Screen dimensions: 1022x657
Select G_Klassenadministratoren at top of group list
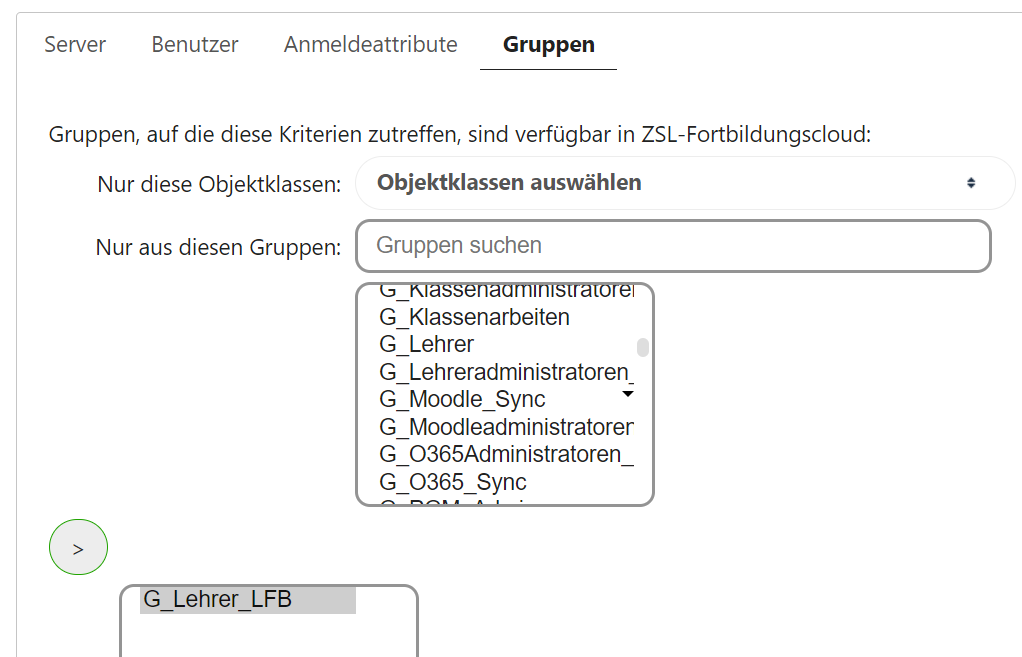(505, 293)
